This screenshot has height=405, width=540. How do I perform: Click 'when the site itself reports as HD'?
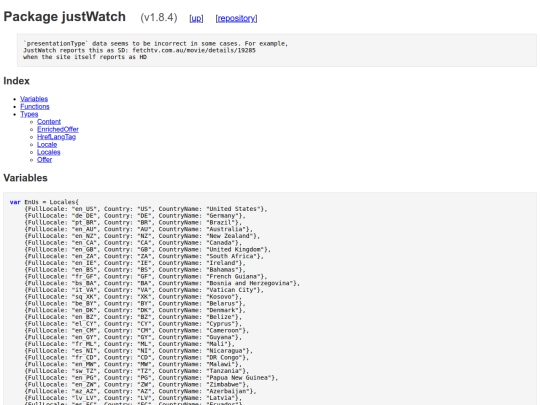coord(85,57)
